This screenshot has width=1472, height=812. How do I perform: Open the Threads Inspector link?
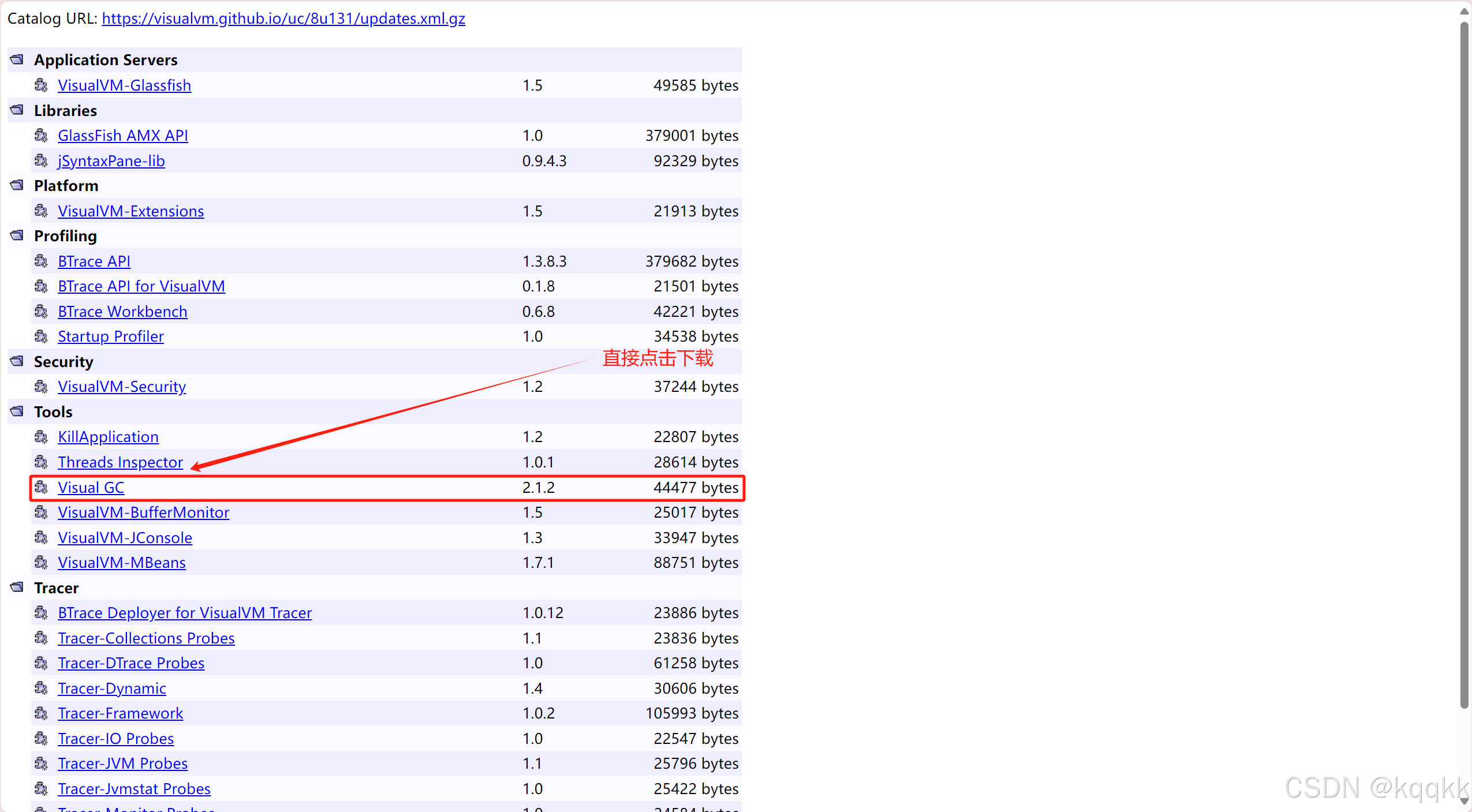120,462
